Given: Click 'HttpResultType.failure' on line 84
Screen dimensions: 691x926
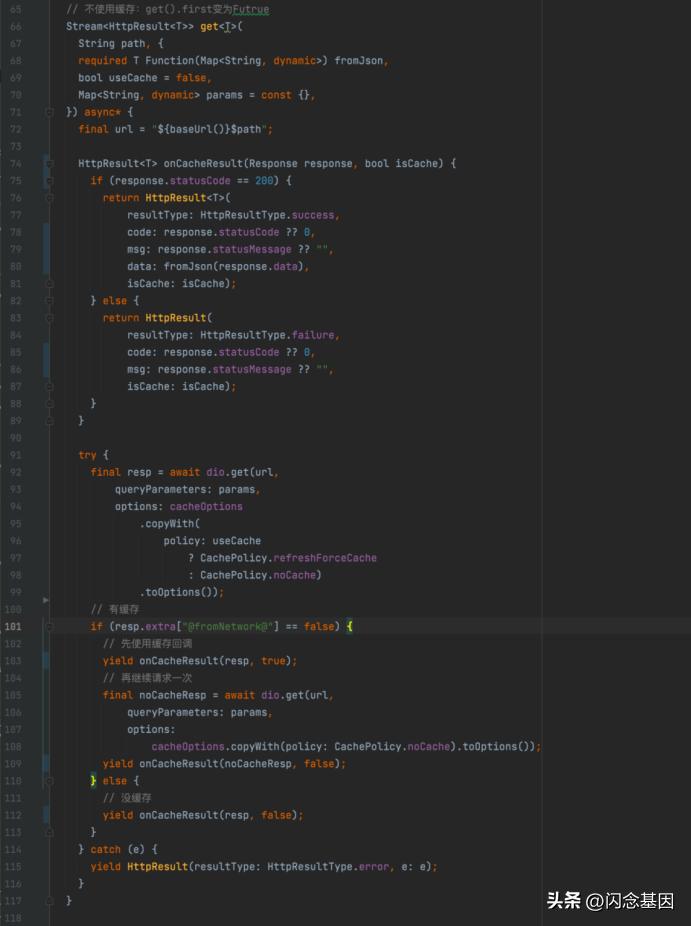Looking at the screenshot, I should tap(267, 335).
